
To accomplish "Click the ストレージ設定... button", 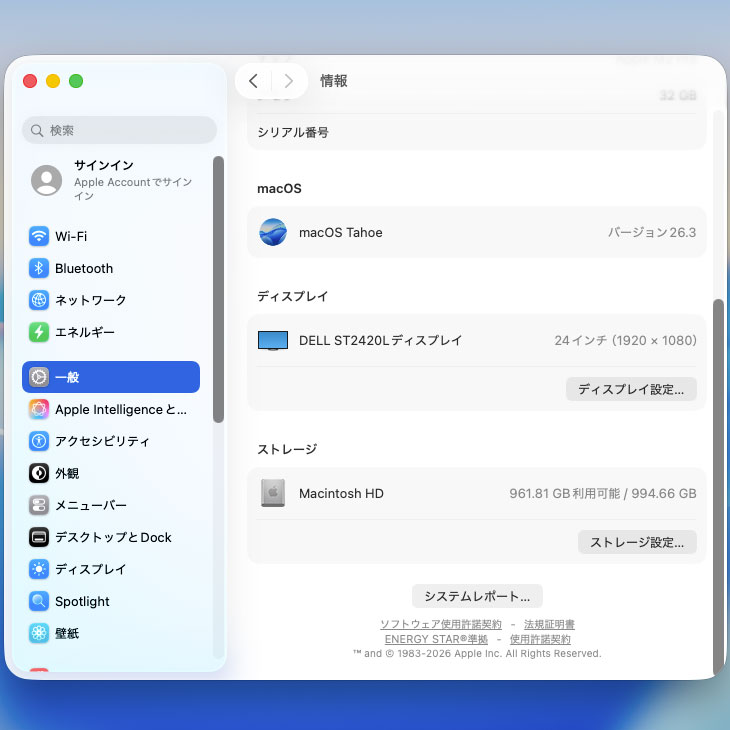I will point(636,542).
